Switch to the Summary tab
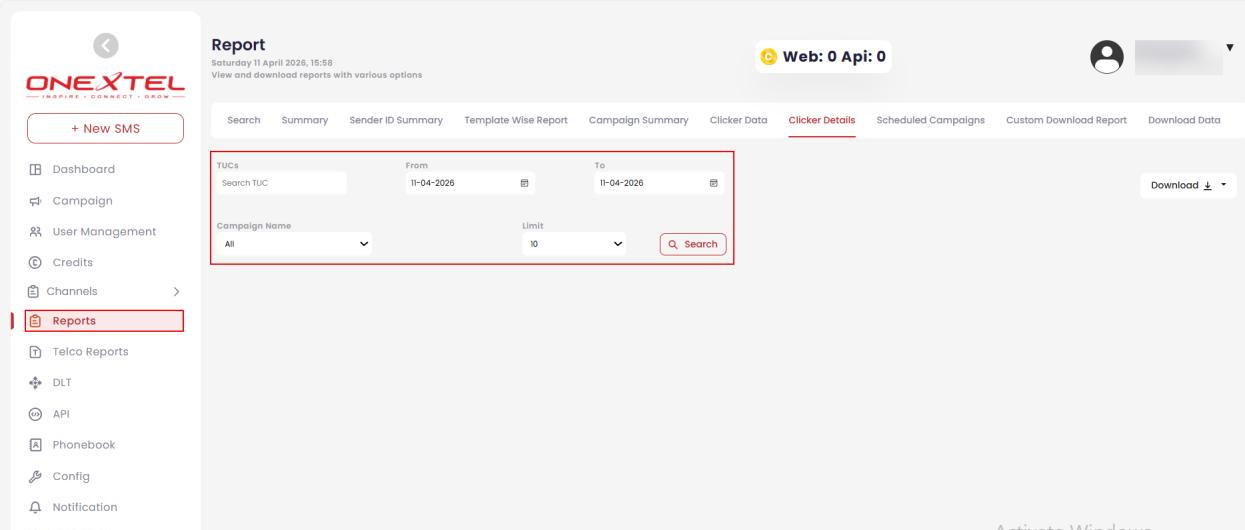 tap(305, 120)
